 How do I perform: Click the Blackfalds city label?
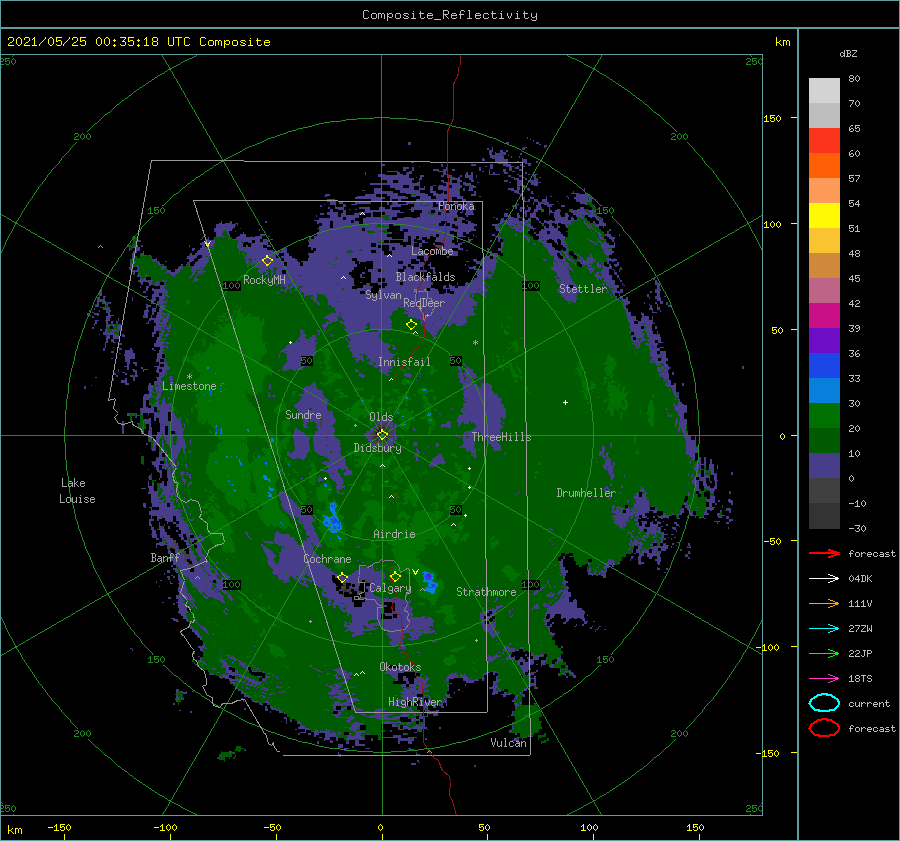425,277
